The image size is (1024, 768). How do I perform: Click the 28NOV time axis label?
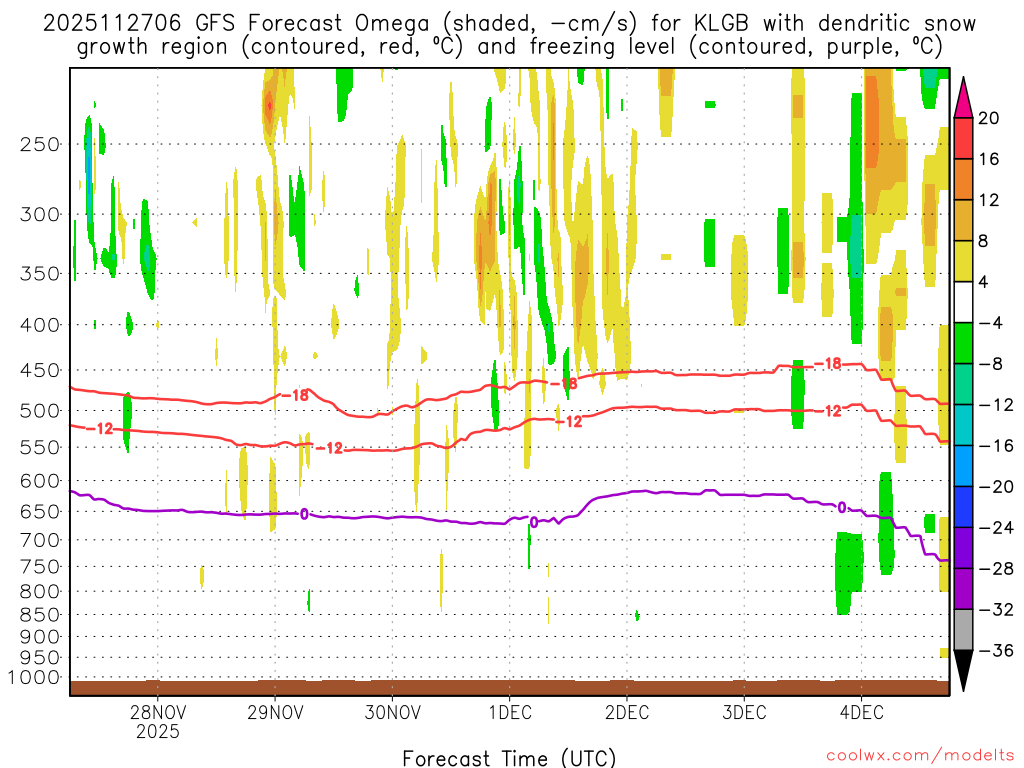click(x=158, y=712)
